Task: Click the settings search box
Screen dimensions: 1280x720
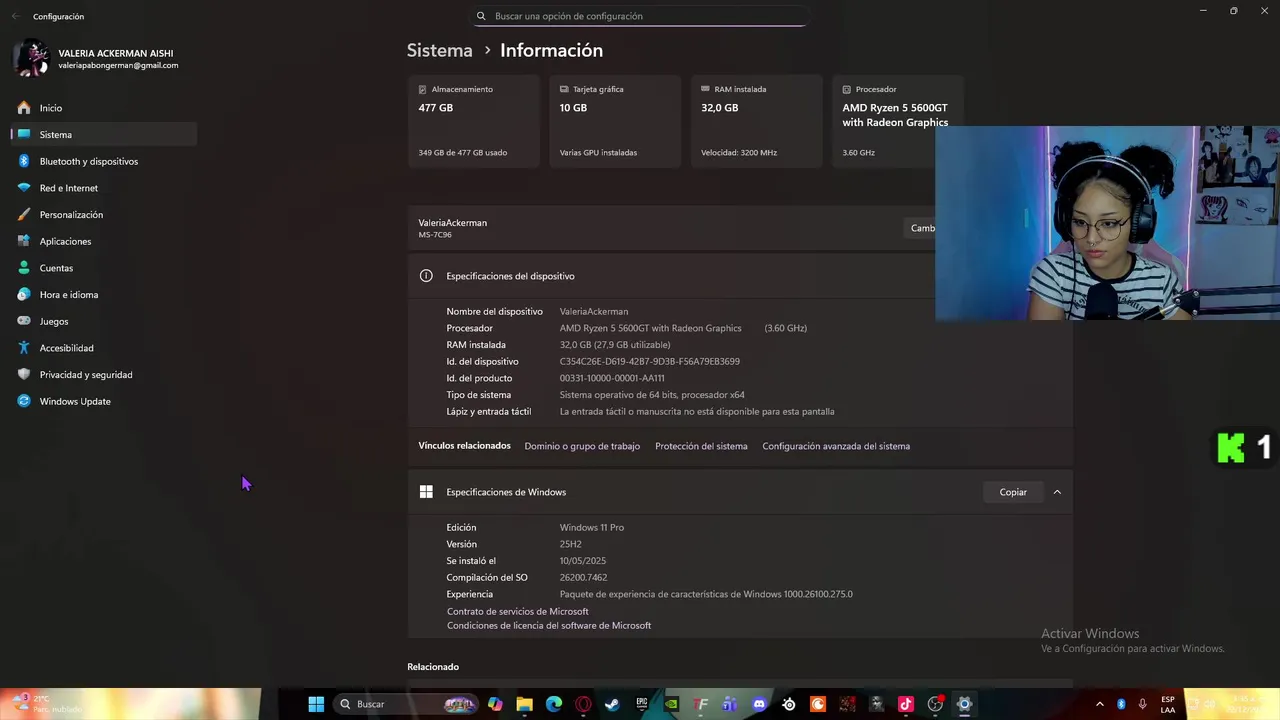Action: [640, 16]
